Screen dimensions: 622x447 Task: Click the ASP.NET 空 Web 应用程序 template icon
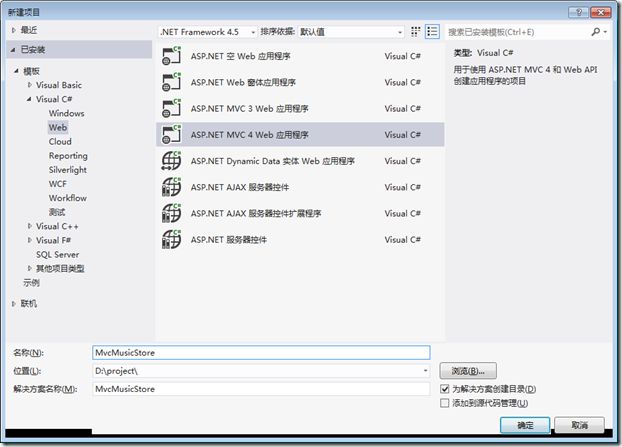tap(171, 56)
